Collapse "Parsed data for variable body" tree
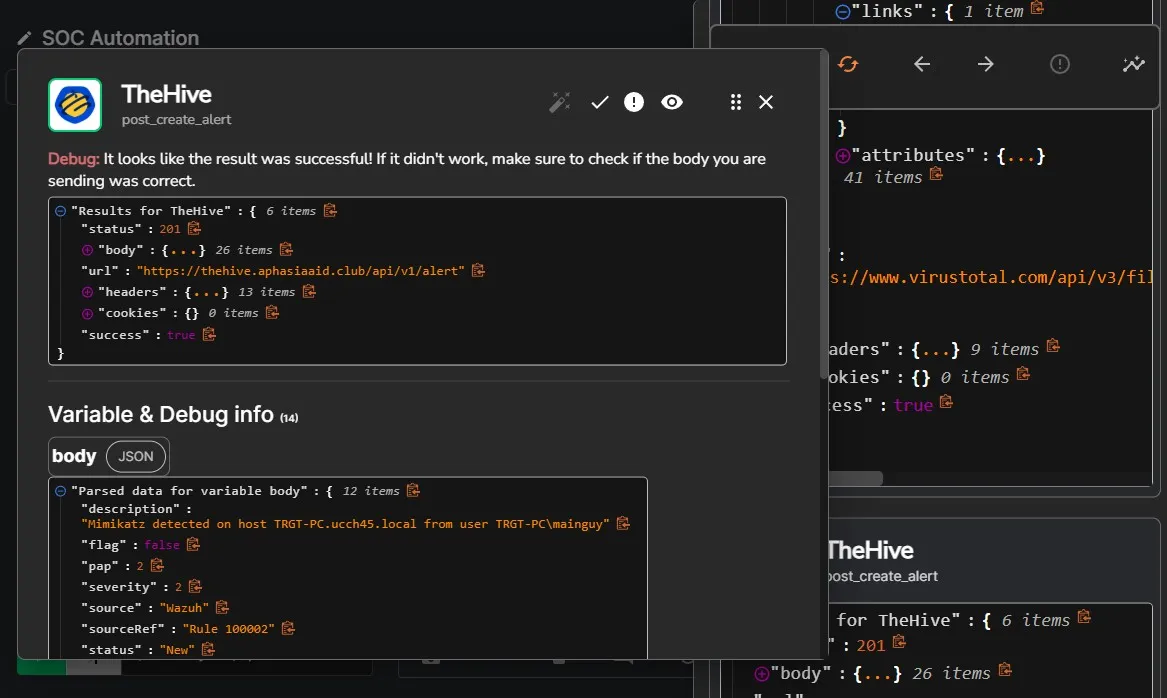 click(61, 491)
